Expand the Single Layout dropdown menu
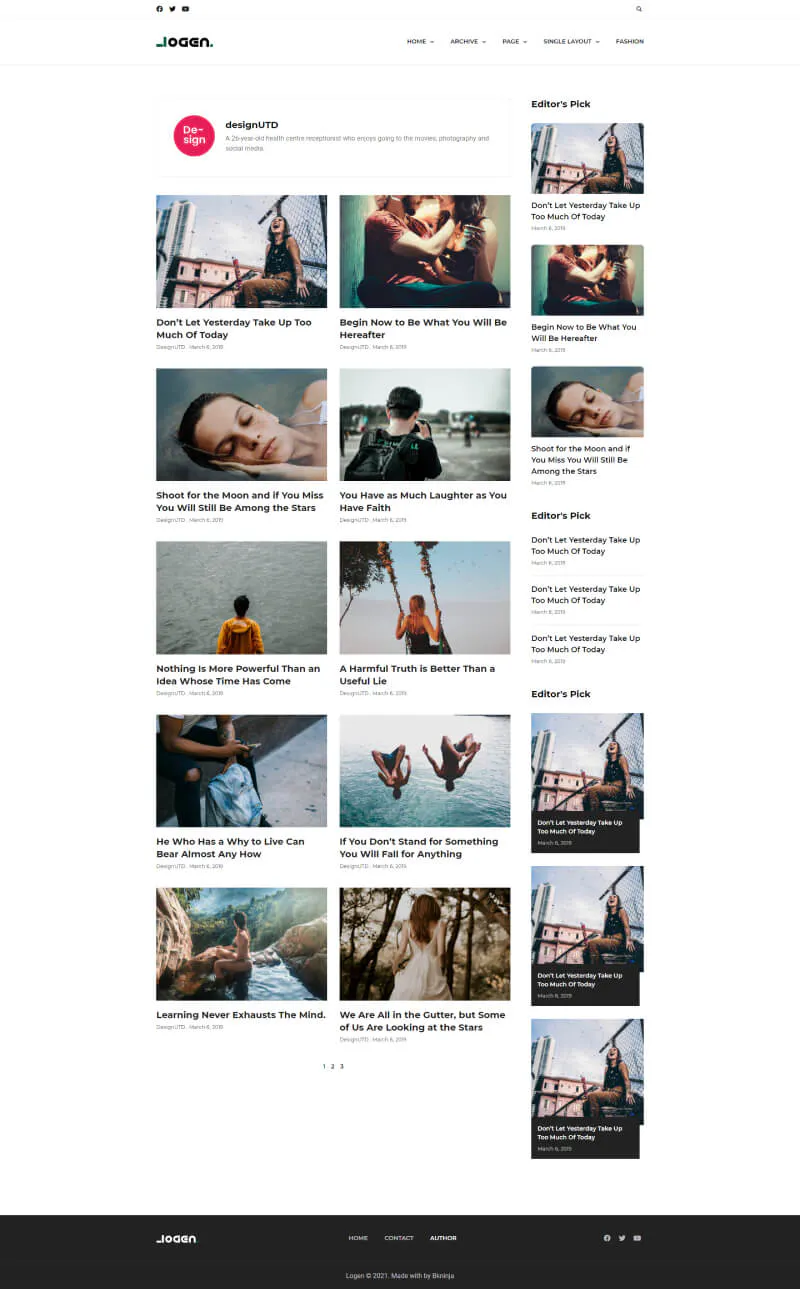Viewport: 800px width, 1289px height. pos(571,42)
